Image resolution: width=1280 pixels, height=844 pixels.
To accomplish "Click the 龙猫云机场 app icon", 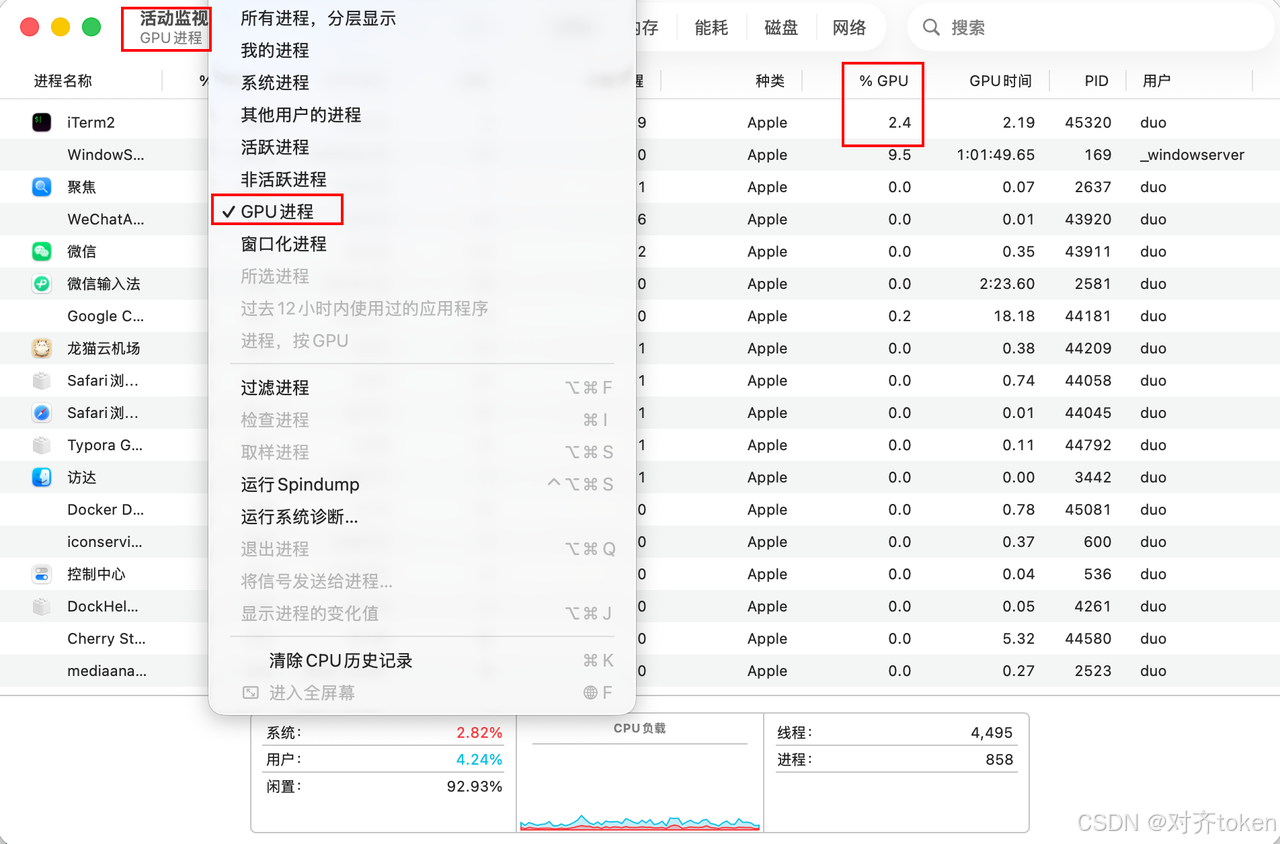I will tap(41, 348).
